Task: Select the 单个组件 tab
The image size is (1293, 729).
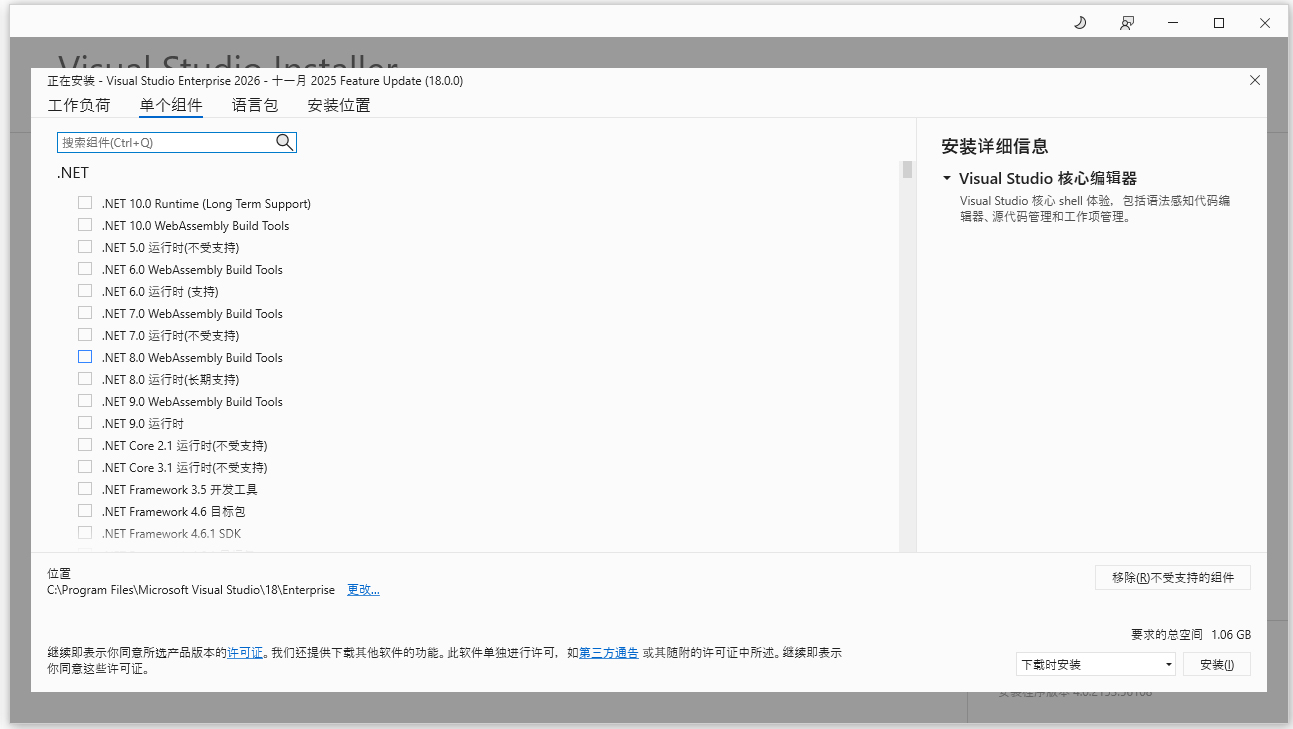Action: click(171, 105)
